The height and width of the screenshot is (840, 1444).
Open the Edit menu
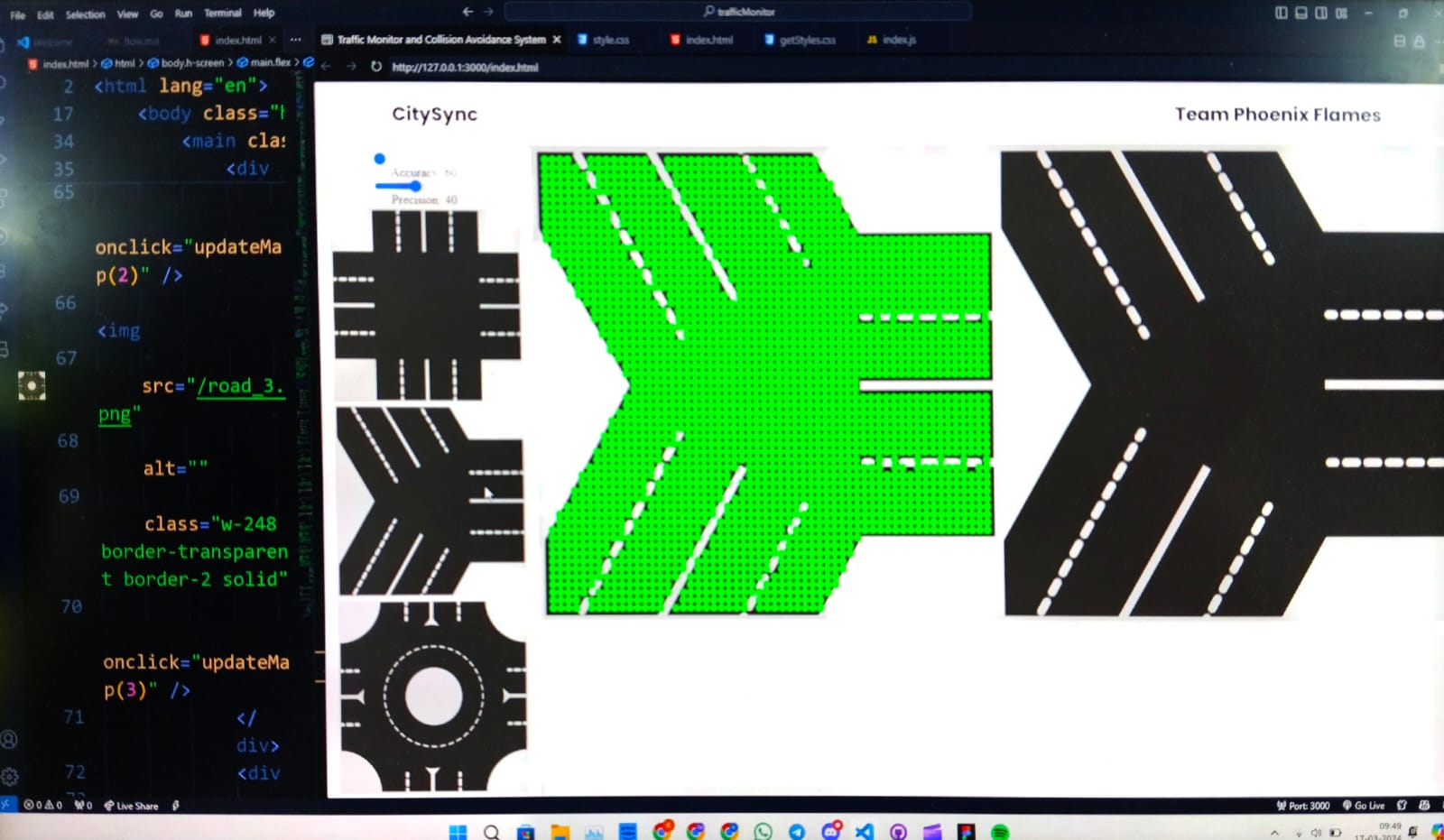pyautogui.click(x=45, y=14)
